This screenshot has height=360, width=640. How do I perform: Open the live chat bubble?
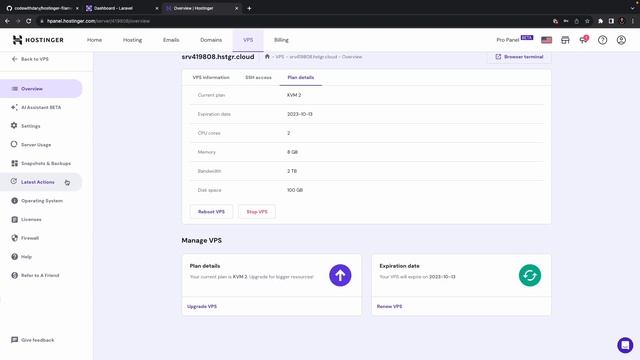pyautogui.click(x=625, y=345)
